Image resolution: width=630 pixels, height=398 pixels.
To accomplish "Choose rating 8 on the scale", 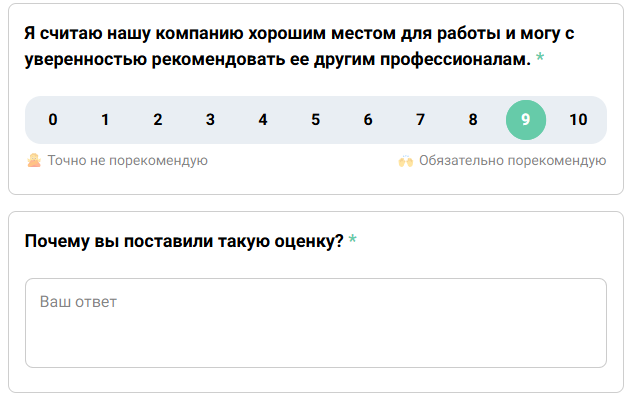I will pos(473,120).
